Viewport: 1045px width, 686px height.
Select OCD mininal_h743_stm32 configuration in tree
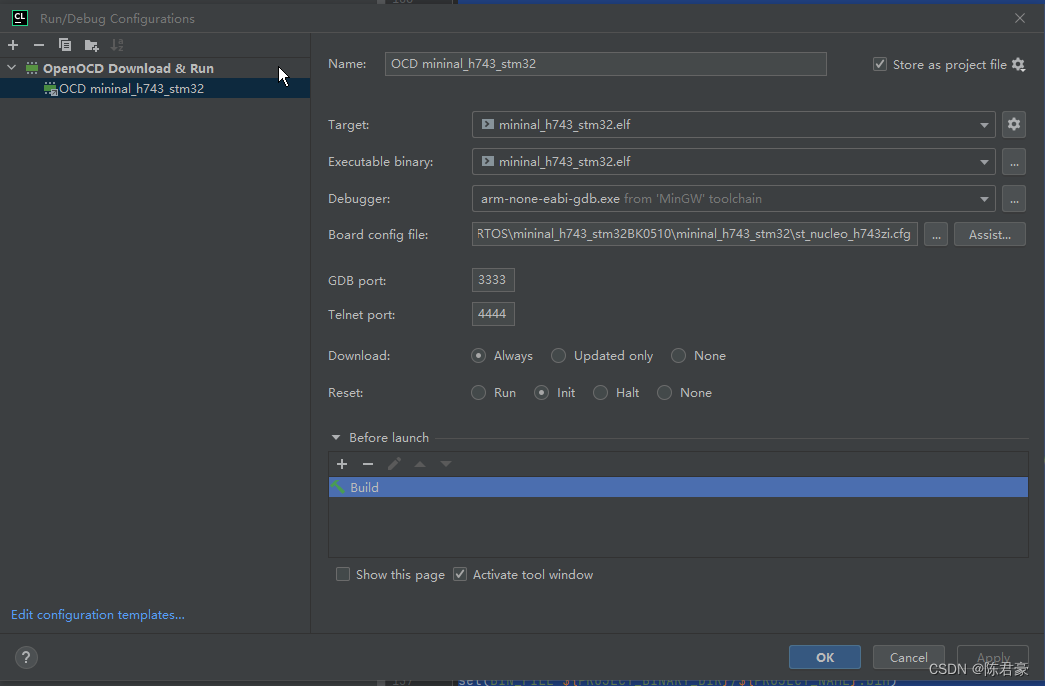pyautogui.click(x=155, y=89)
